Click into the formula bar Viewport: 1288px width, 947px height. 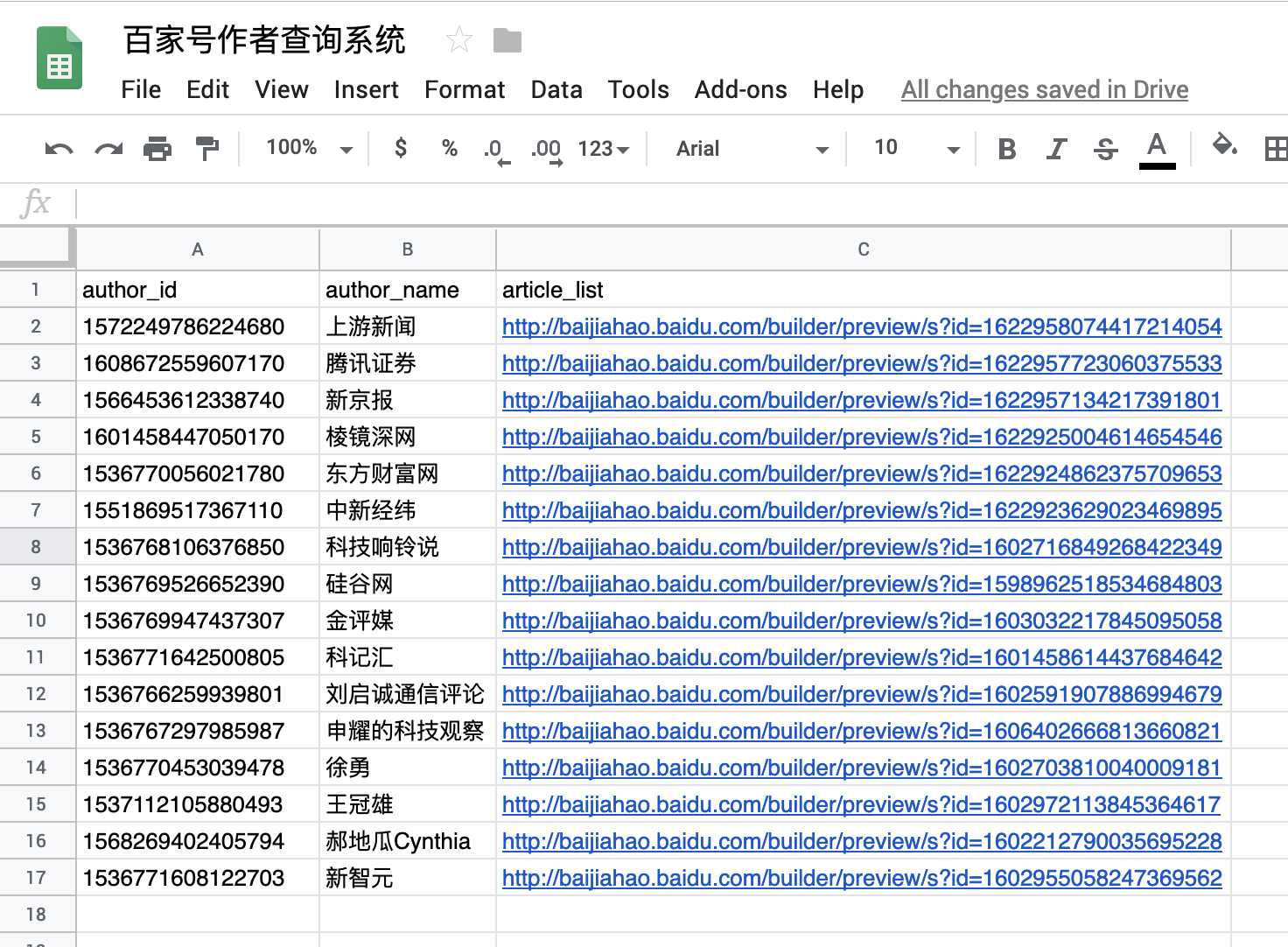click(682, 203)
